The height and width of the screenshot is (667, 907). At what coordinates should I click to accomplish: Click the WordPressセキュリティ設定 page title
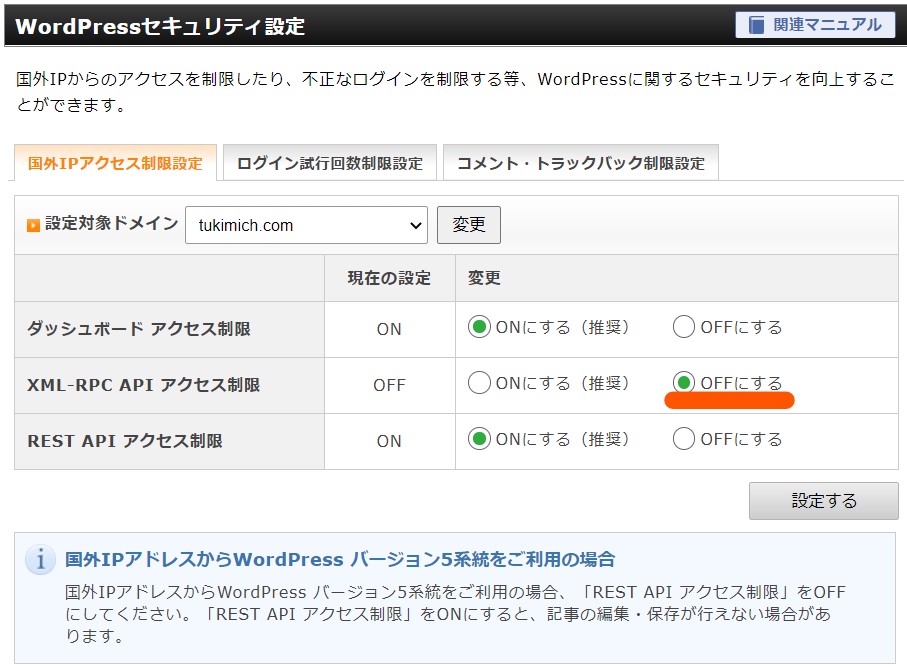[x=160, y=26]
